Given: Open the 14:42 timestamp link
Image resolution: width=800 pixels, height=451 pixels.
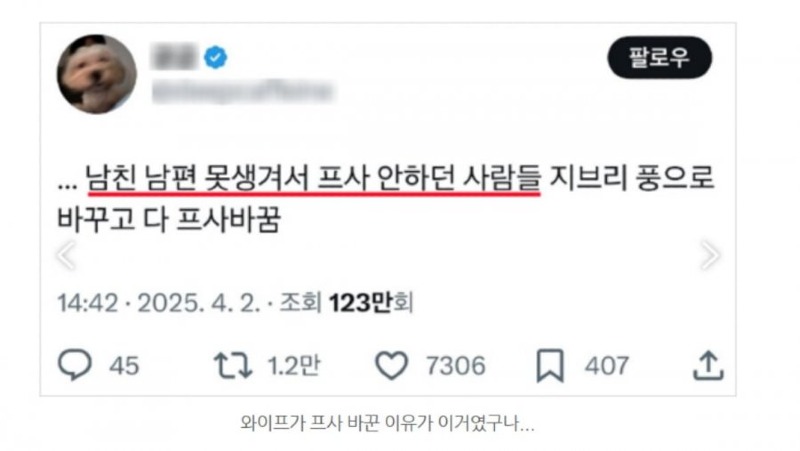Looking at the screenshot, I should point(88,303).
